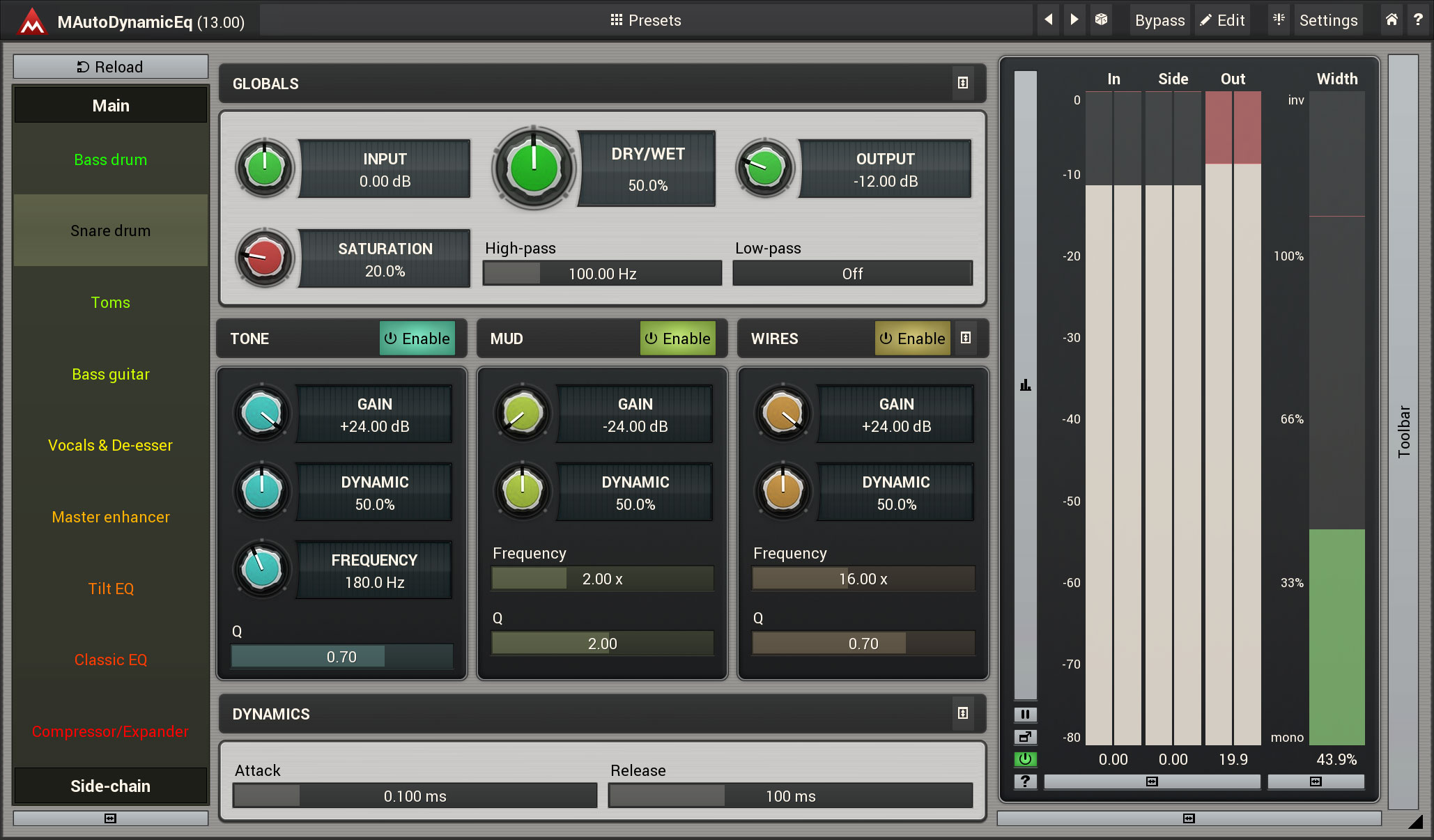Pause the level meters

[1025, 714]
